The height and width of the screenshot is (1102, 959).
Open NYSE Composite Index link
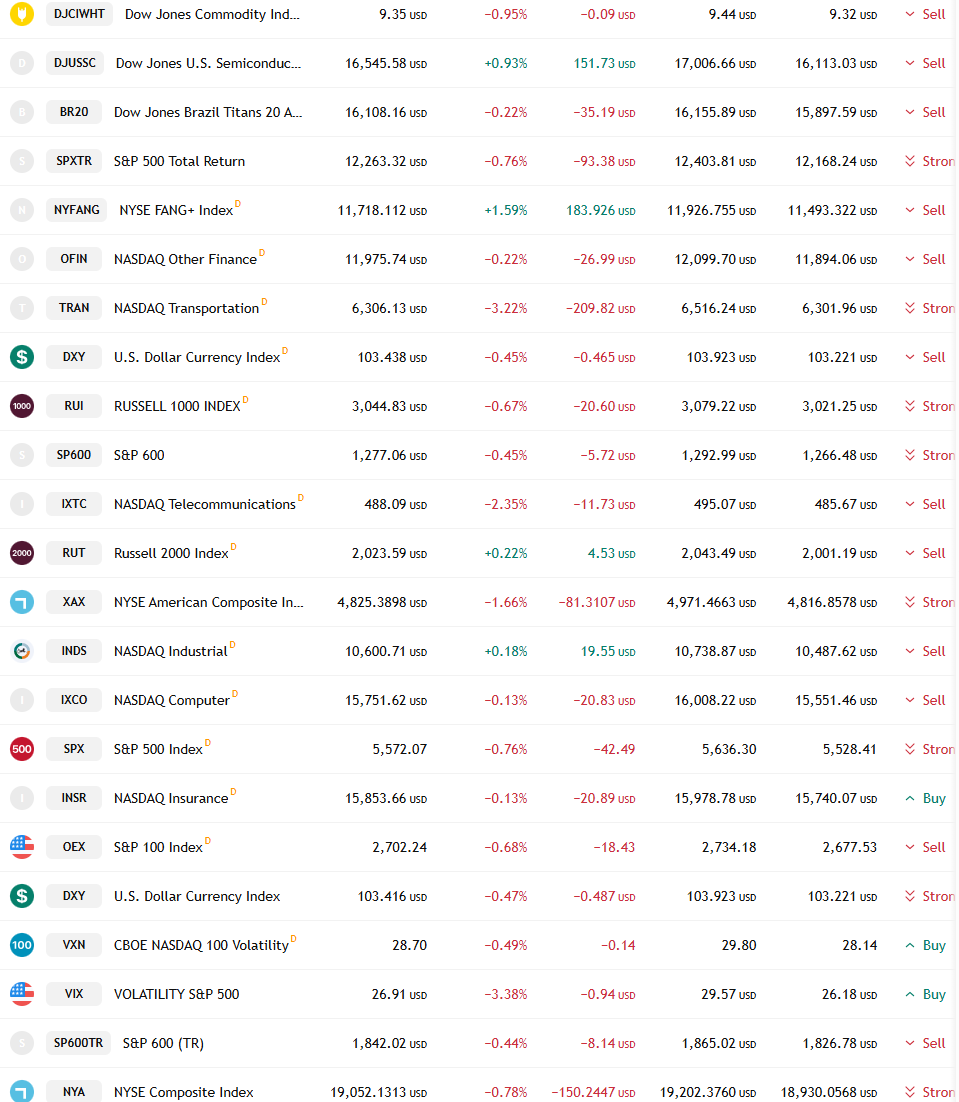click(183, 1092)
